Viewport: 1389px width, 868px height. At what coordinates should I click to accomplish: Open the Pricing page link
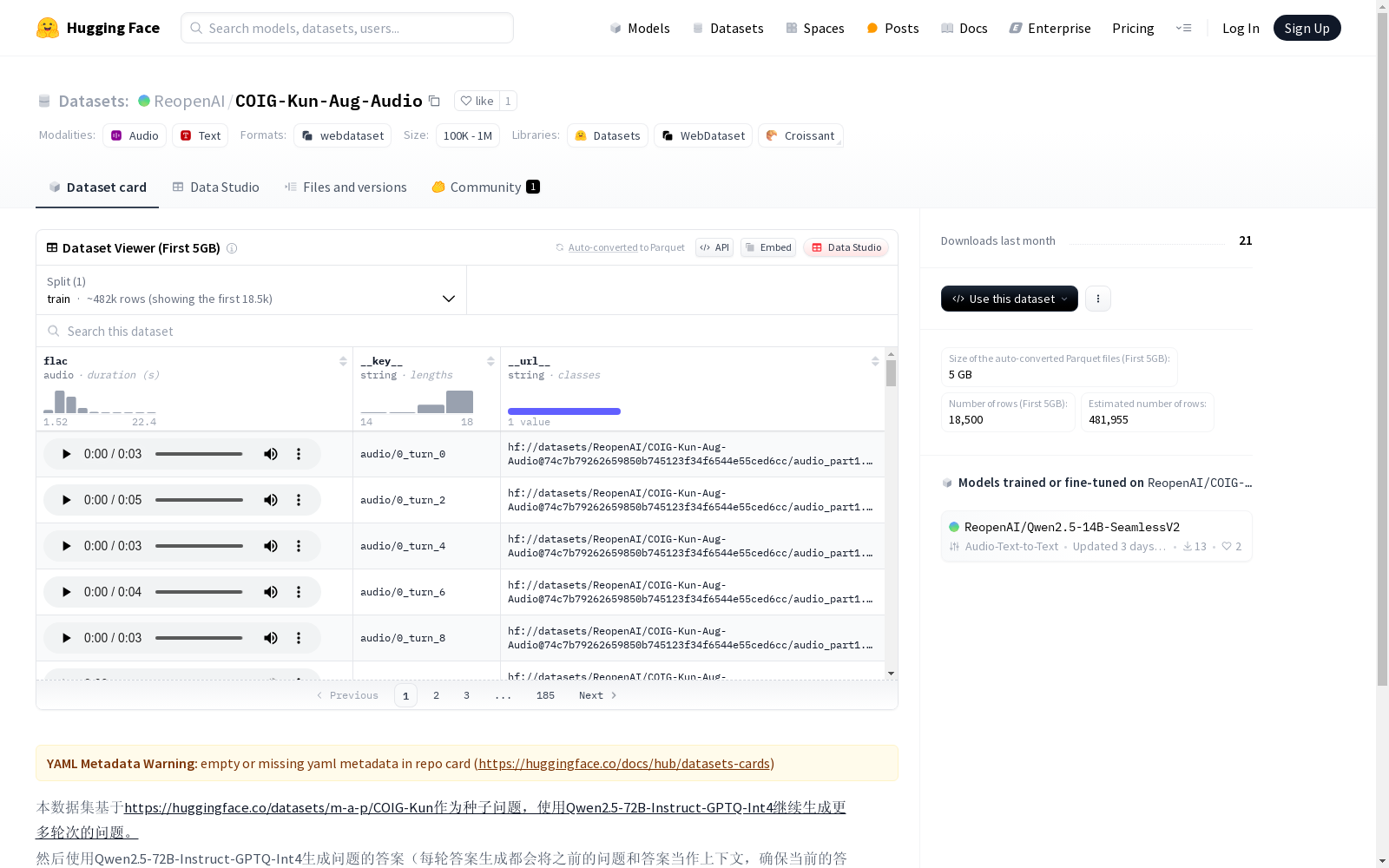point(1133,28)
